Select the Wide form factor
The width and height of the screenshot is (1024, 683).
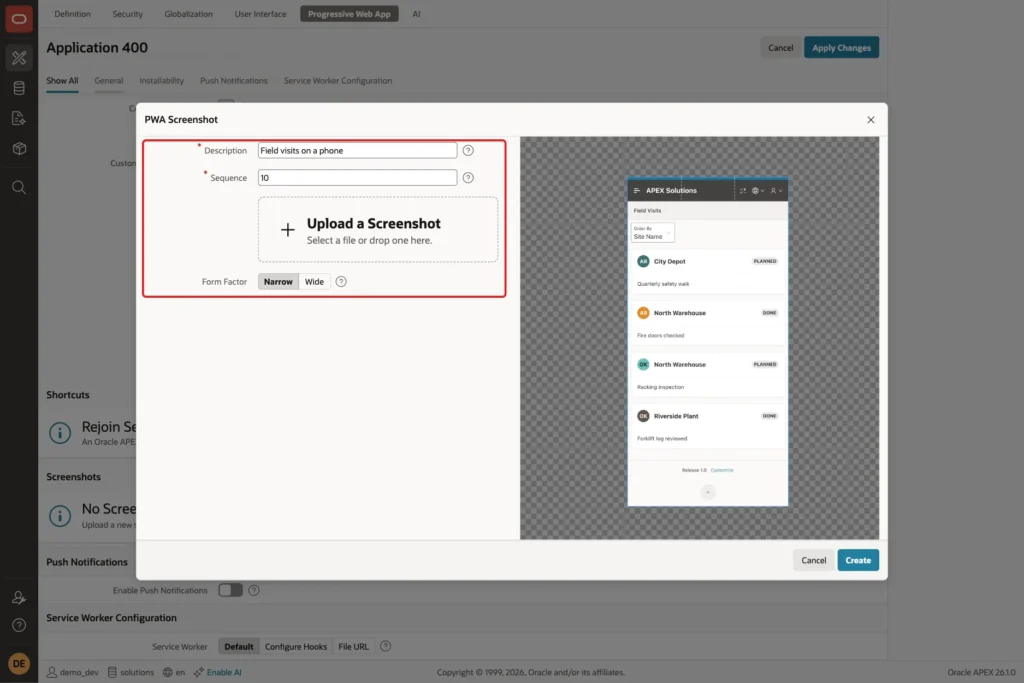pyautogui.click(x=314, y=281)
